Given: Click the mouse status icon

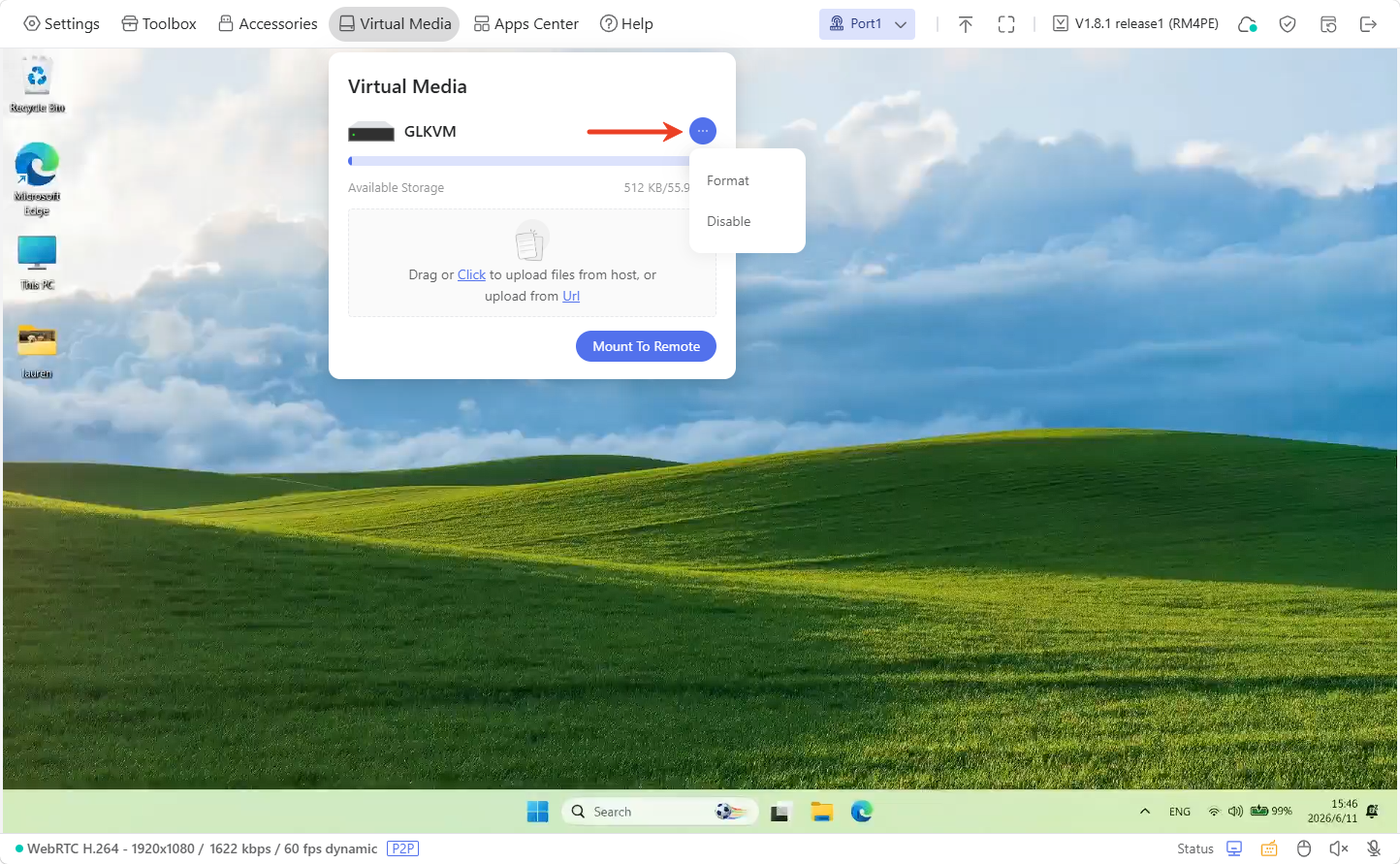Looking at the screenshot, I should point(1304,848).
